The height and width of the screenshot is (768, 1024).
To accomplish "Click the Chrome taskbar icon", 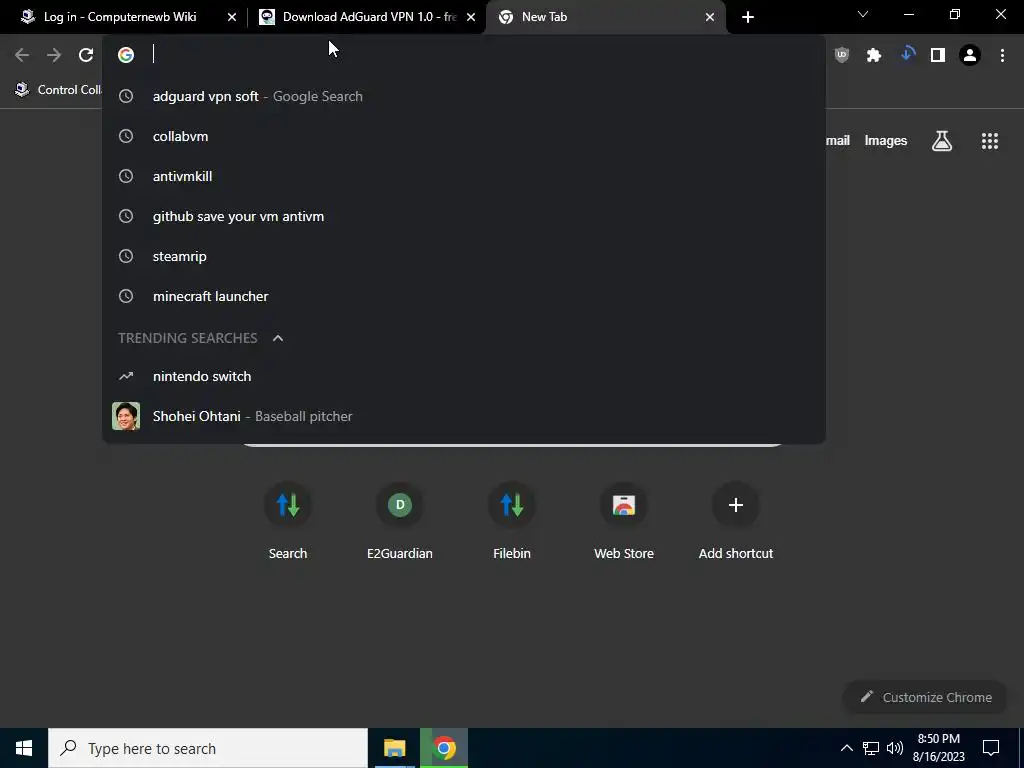I will 444,748.
